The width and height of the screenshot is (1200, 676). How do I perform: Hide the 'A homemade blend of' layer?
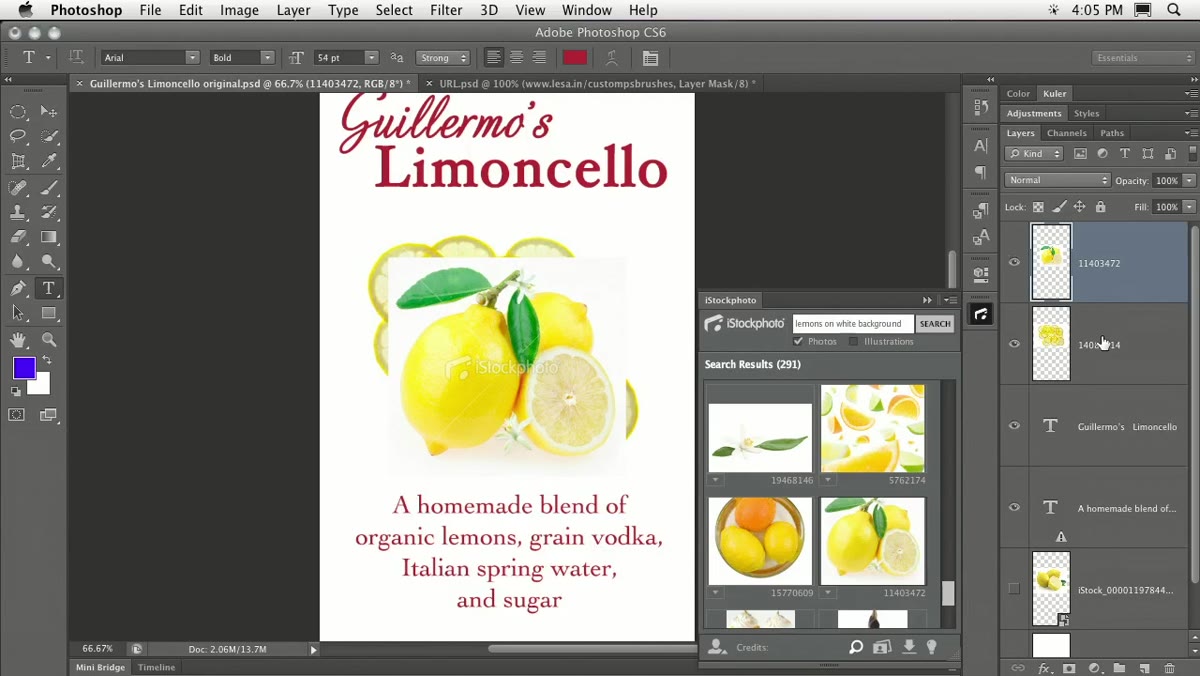[1014, 508]
